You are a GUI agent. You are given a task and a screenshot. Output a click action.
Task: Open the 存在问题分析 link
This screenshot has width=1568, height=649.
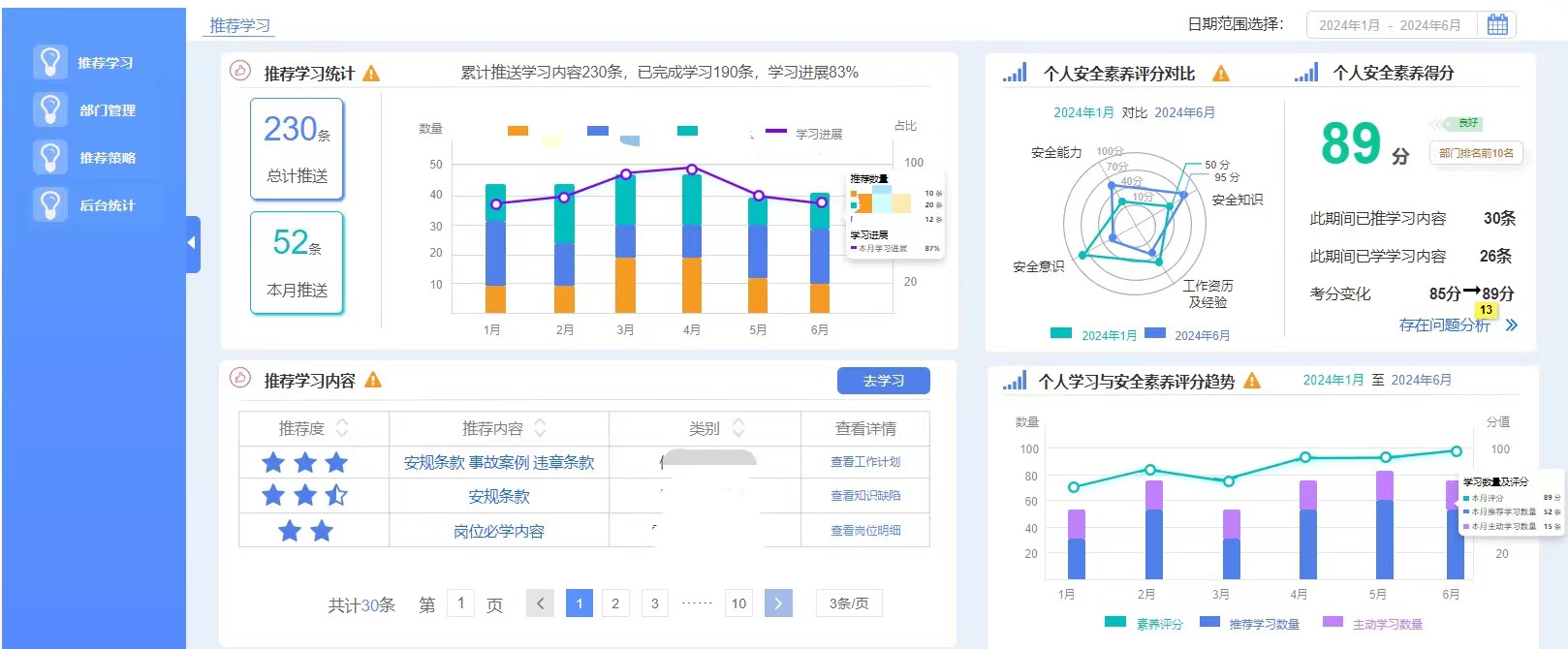pos(1444,325)
